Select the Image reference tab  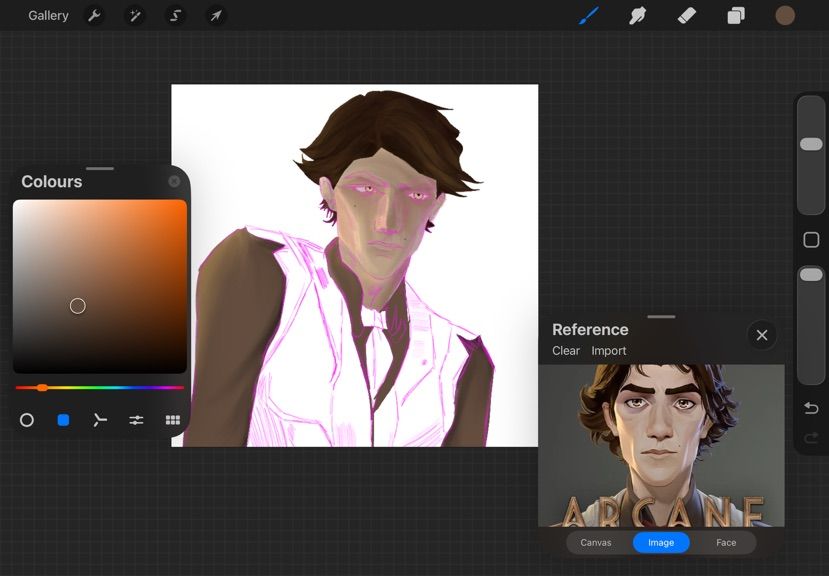(x=661, y=543)
